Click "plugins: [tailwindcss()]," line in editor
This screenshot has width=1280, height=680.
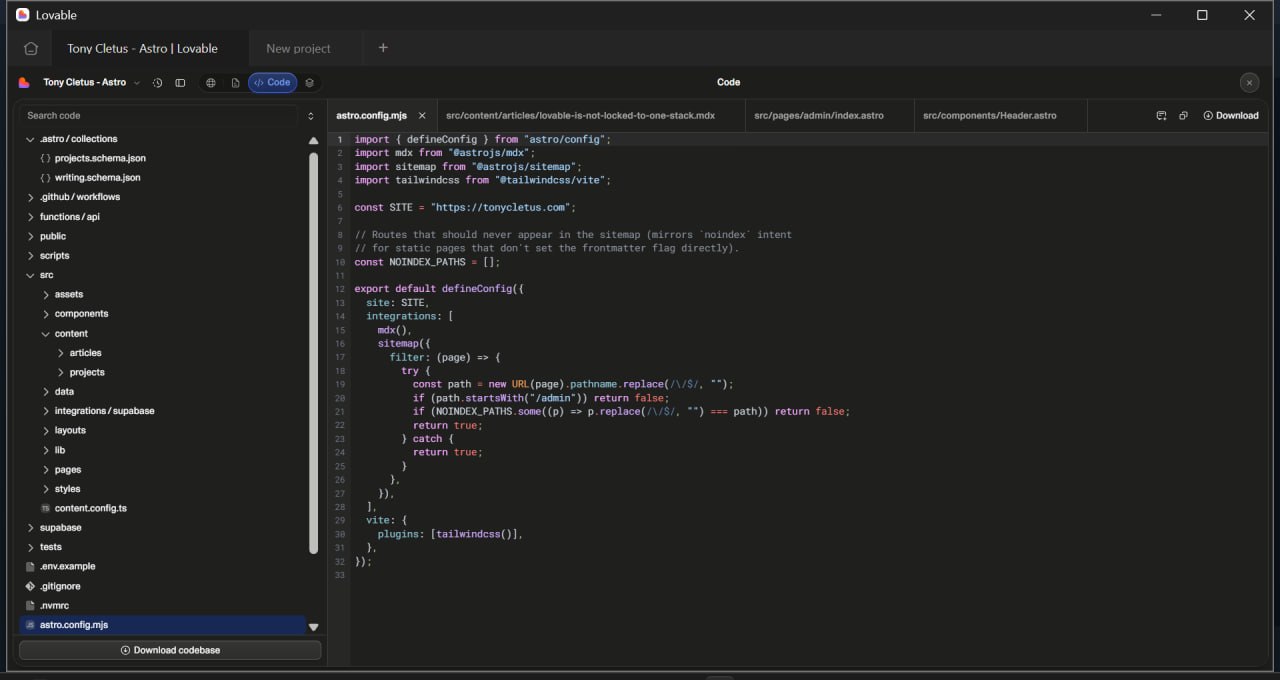(450, 534)
